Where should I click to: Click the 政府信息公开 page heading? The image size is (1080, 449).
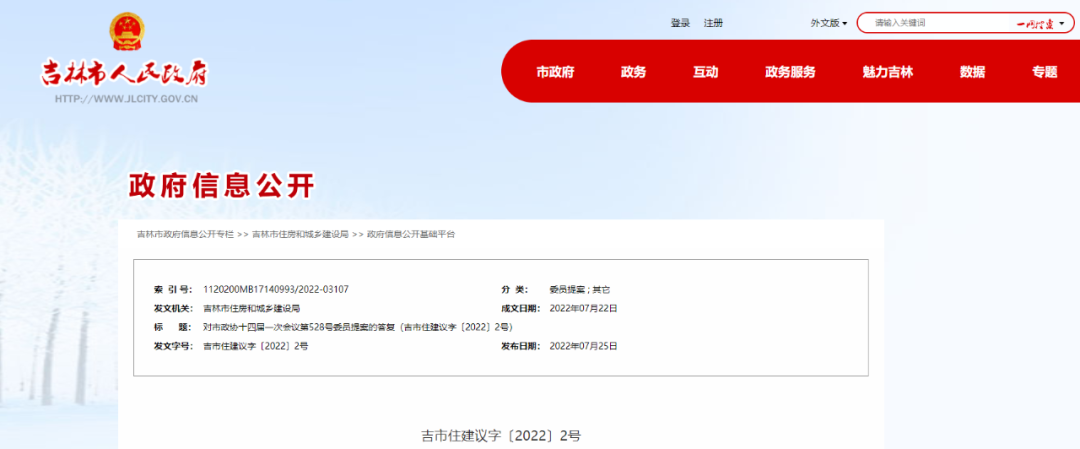[x=222, y=186]
